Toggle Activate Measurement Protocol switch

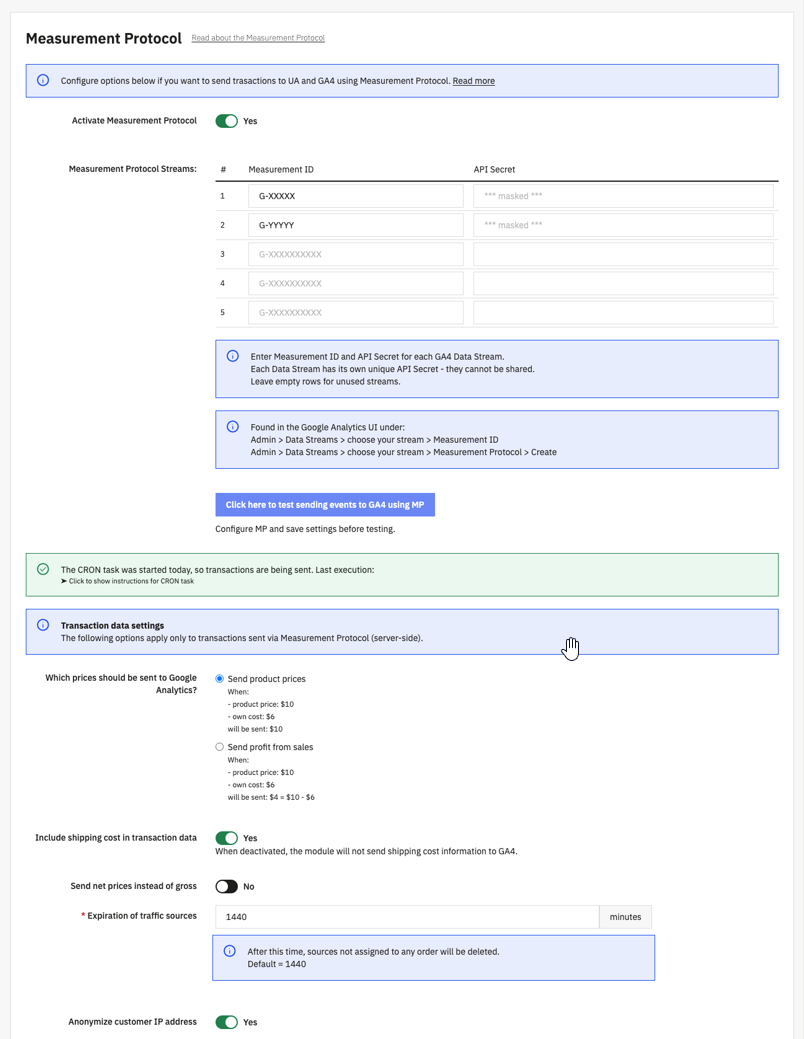pyautogui.click(x=227, y=121)
